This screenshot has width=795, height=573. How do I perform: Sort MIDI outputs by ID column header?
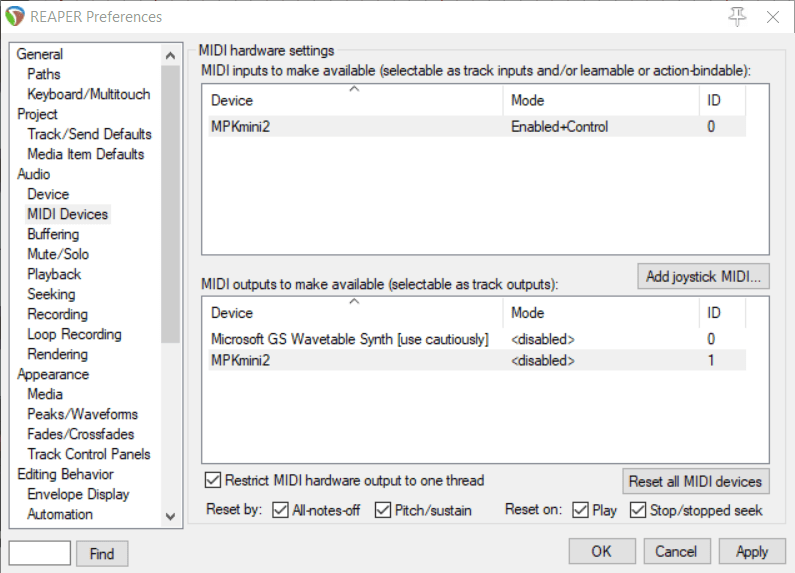click(x=722, y=313)
